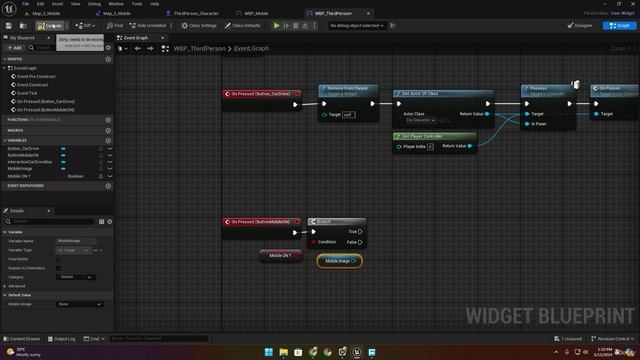640x360 pixels.
Task: Click the Stop simulation button
Action: click(296, 26)
